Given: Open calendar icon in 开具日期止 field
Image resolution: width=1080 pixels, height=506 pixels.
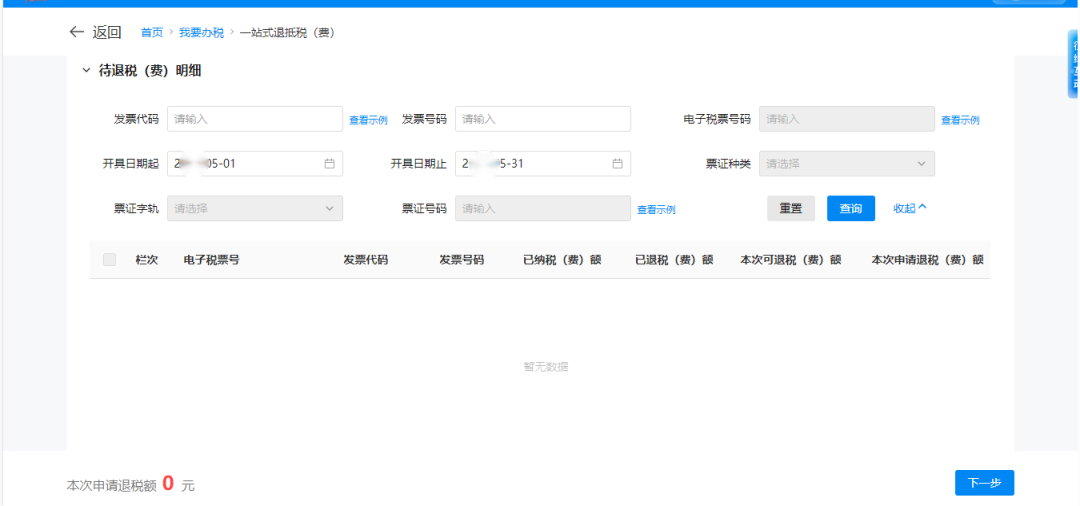Looking at the screenshot, I should (617, 164).
